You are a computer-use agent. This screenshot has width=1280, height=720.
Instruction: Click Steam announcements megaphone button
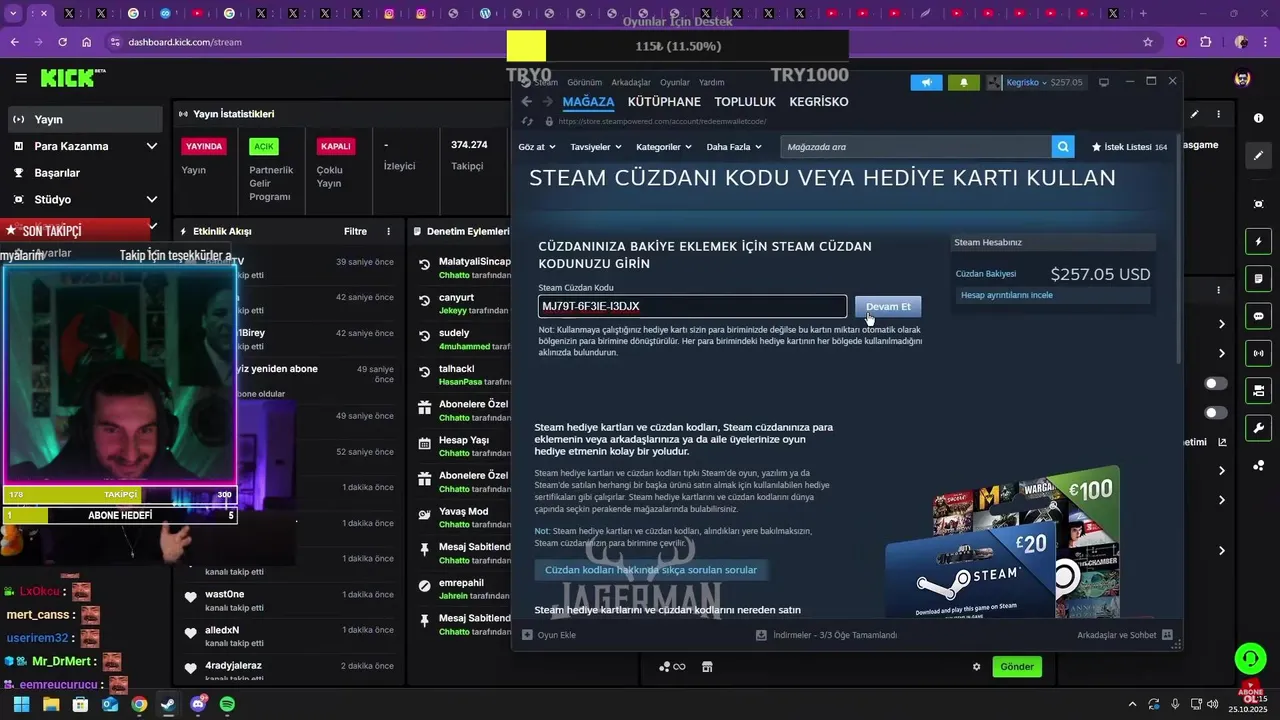click(926, 82)
